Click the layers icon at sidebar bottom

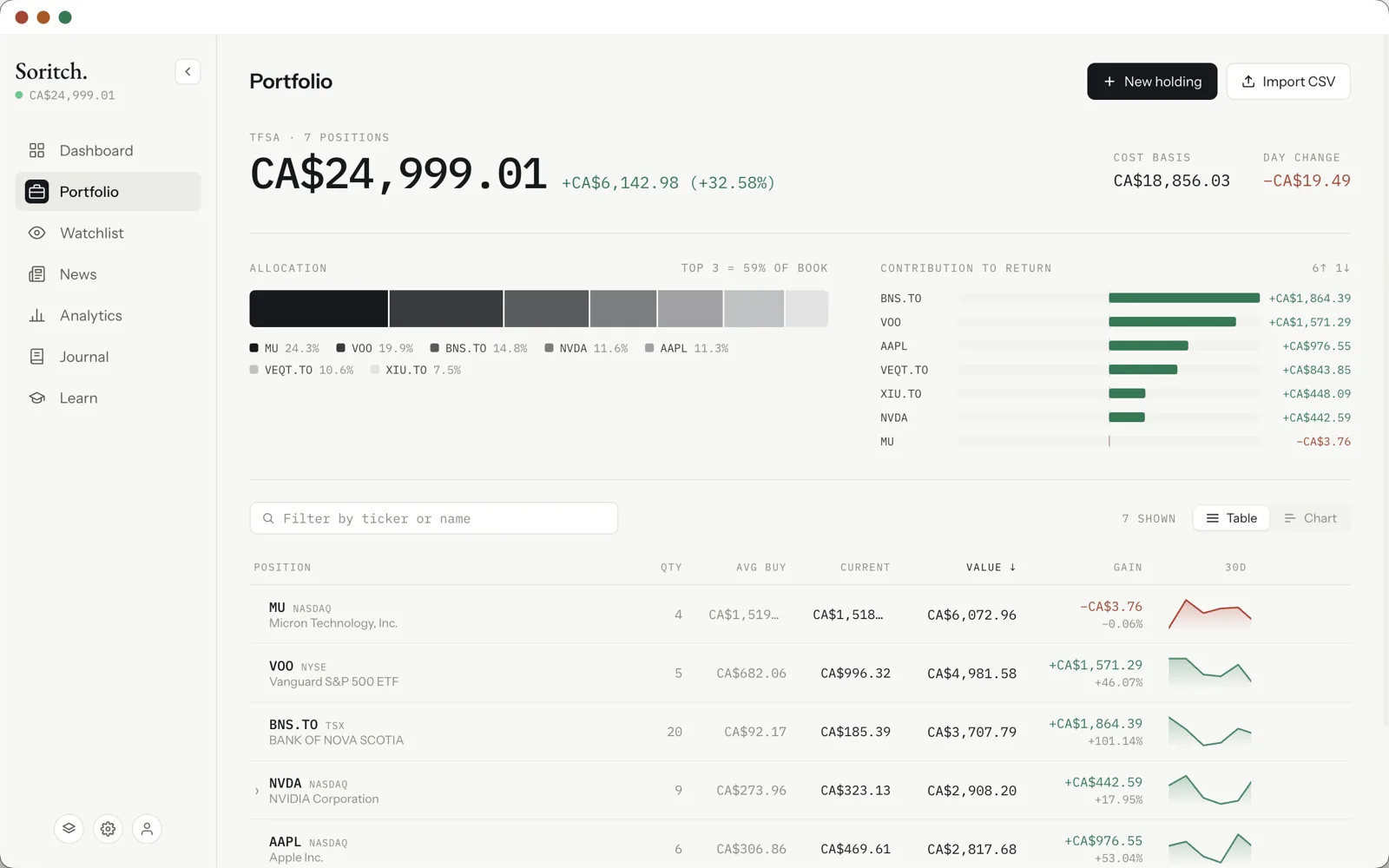point(69,829)
